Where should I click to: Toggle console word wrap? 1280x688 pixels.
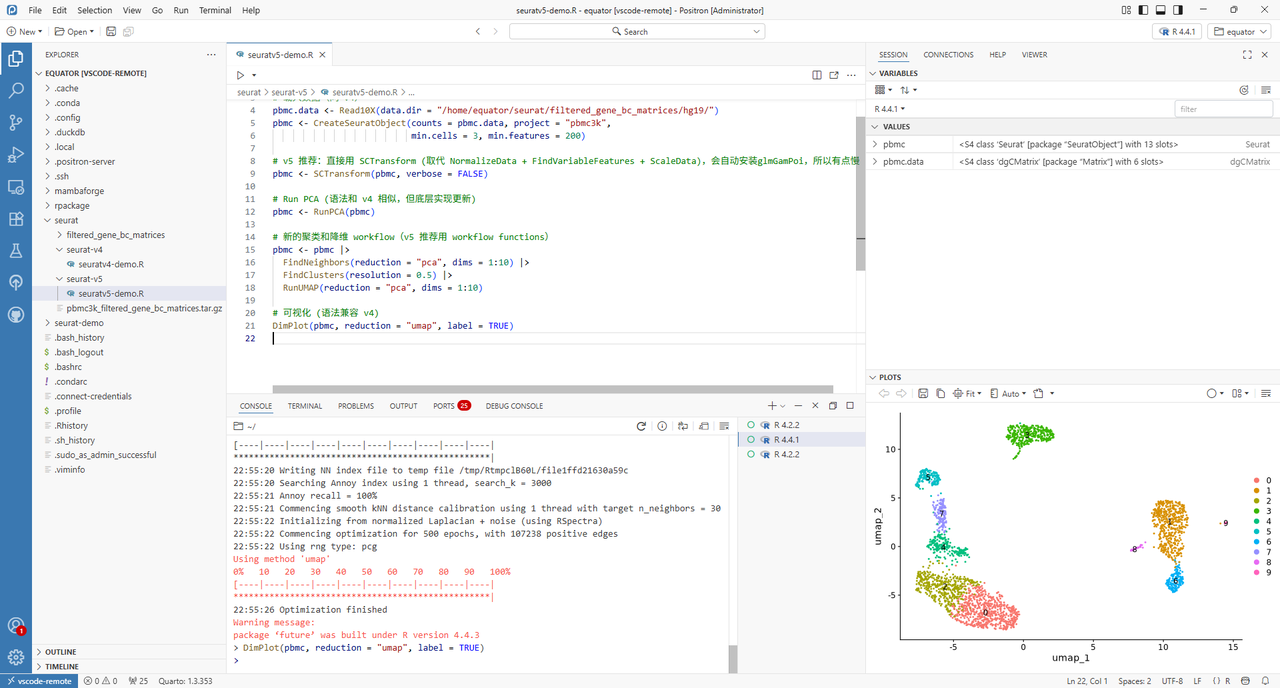pos(682,426)
